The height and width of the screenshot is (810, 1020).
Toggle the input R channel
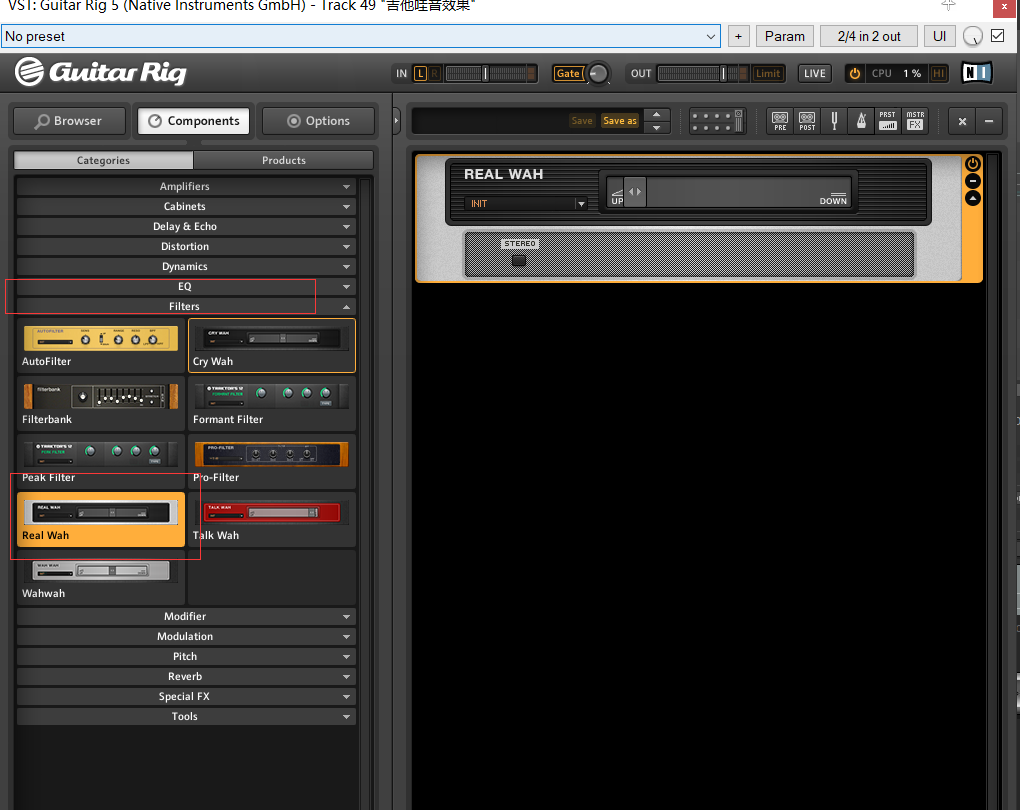click(435, 74)
